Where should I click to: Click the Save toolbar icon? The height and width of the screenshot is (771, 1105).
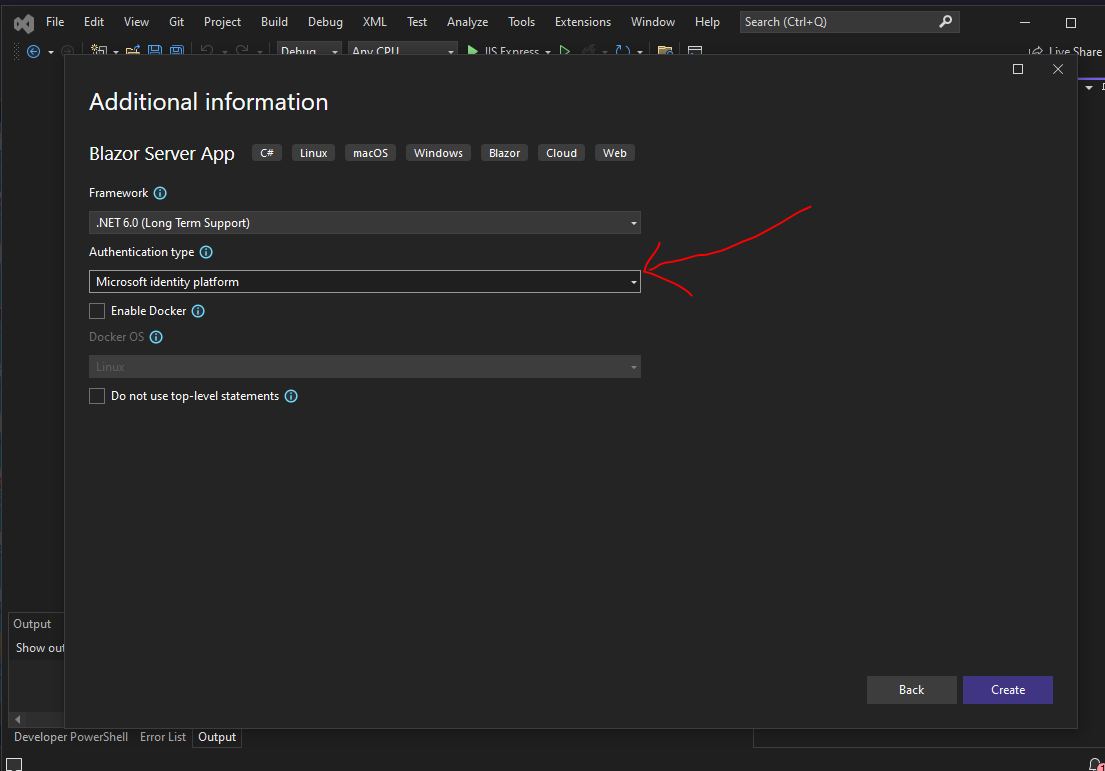click(155, 50)
